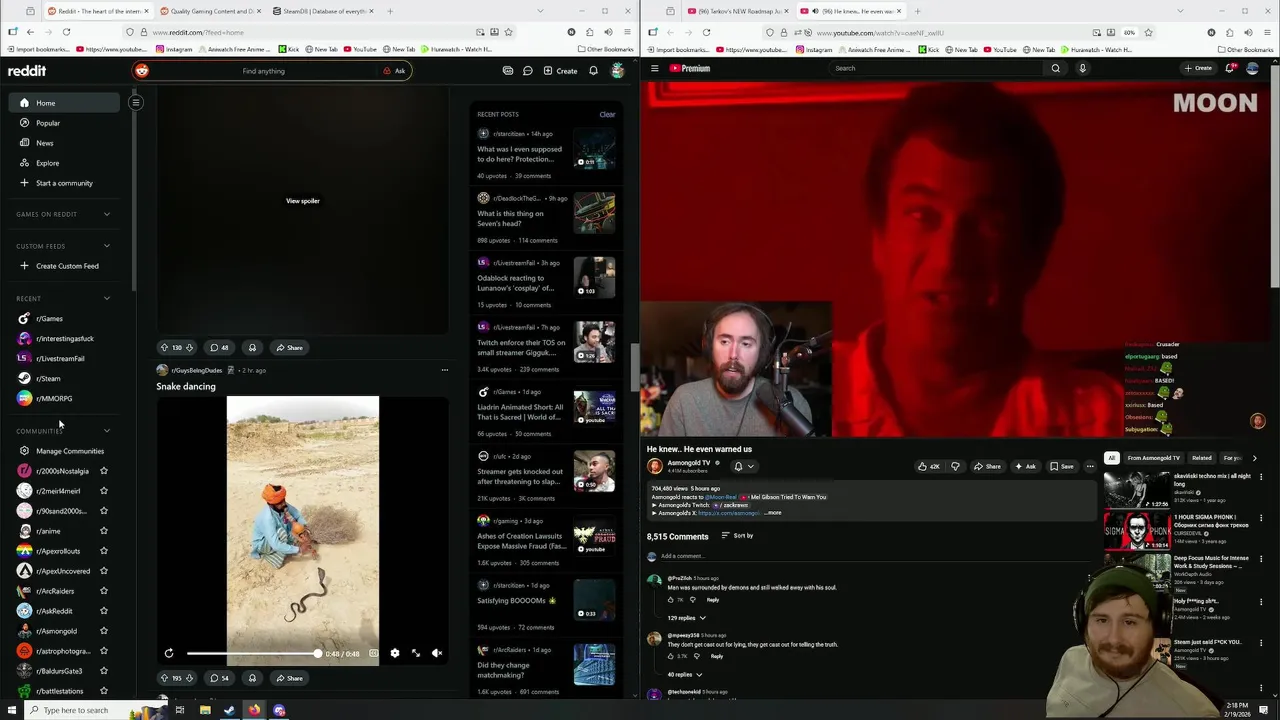
Task: Open Sort by comments dropdown
Action: (x=737, y=536)
